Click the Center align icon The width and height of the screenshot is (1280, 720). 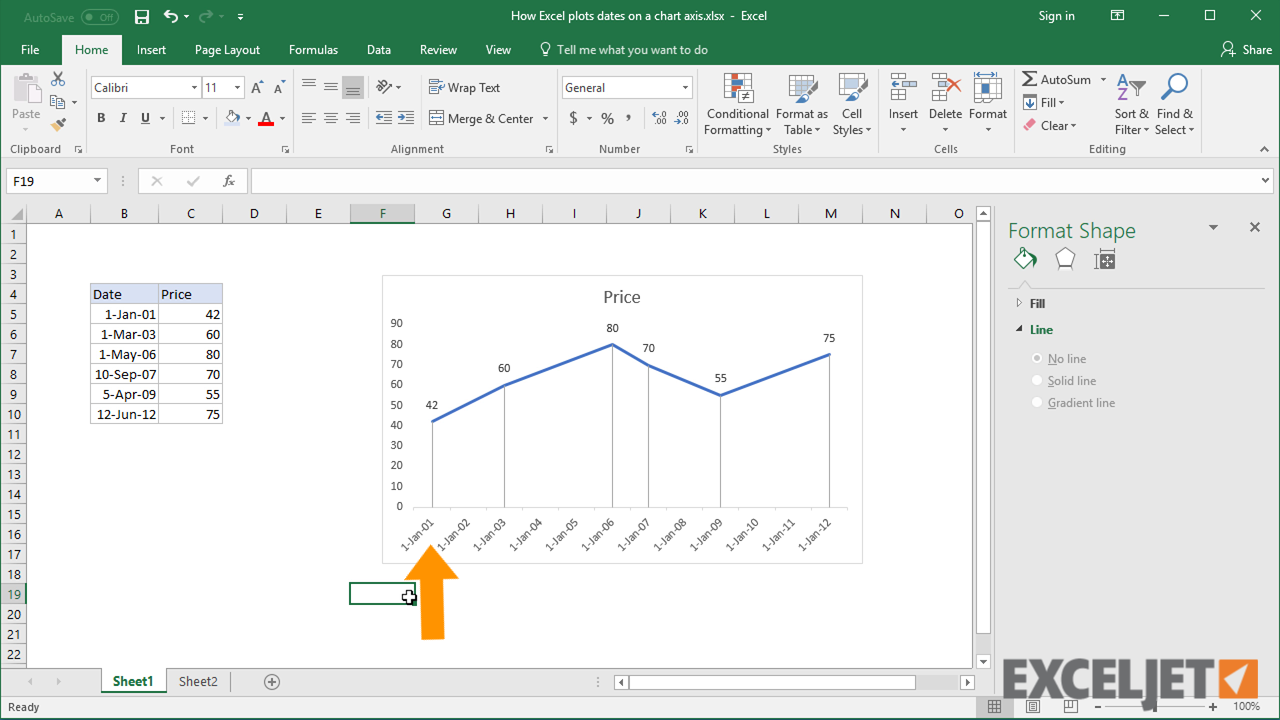[330, 118]
